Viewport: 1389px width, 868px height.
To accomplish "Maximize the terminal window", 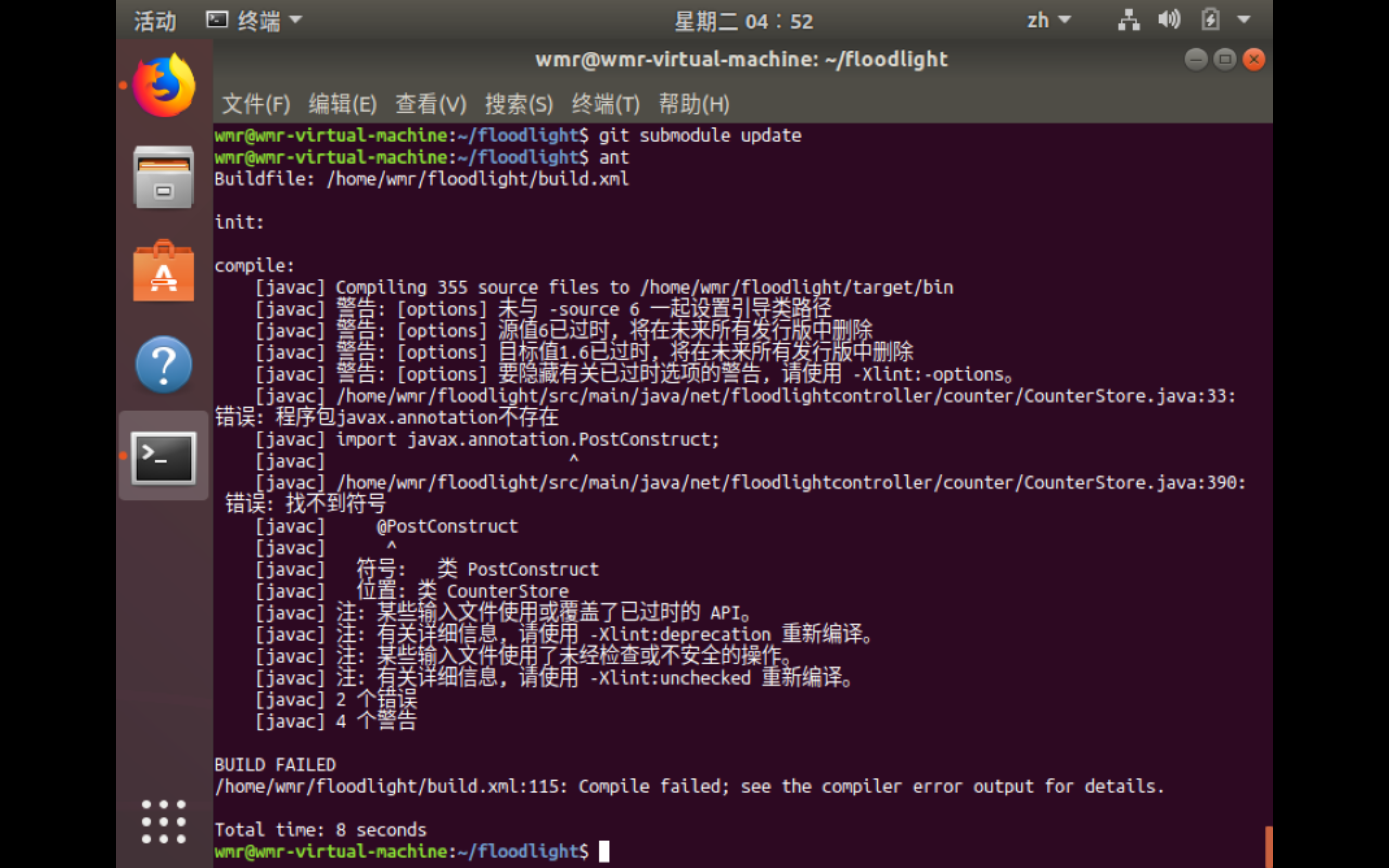I will pyautogui.click(x=1225, y=59).
